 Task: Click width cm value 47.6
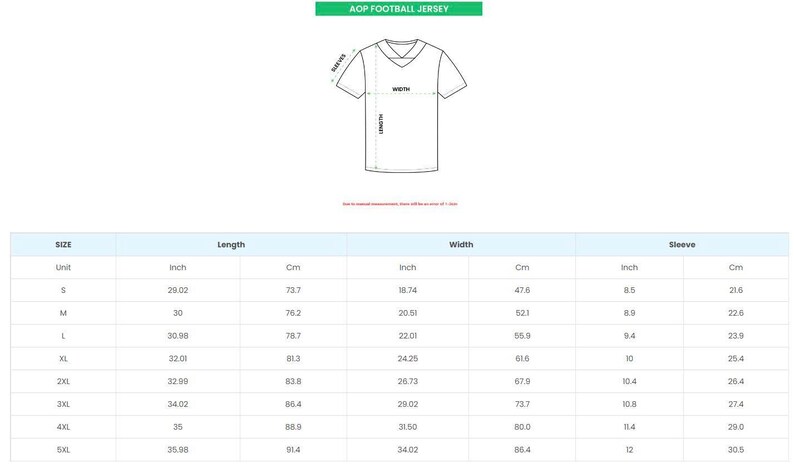tap(522, 290)
